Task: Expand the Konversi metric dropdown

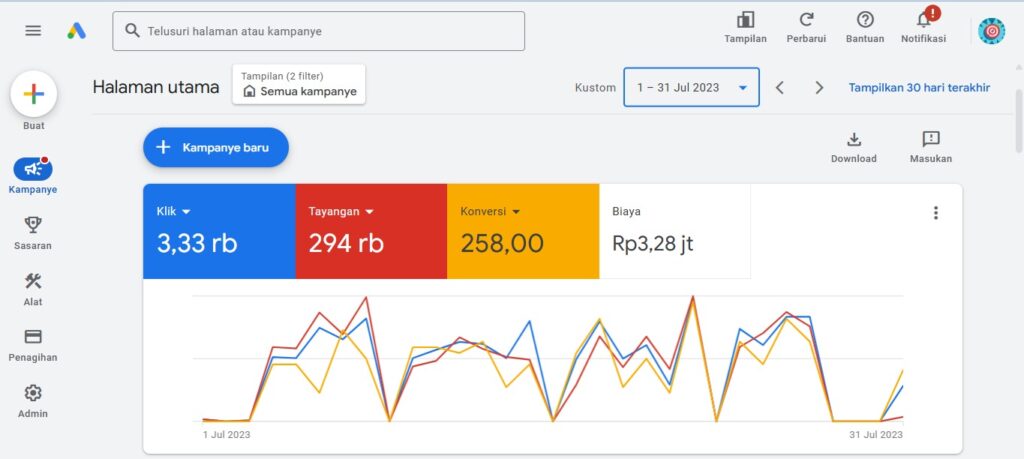Action: coord(516,212)
